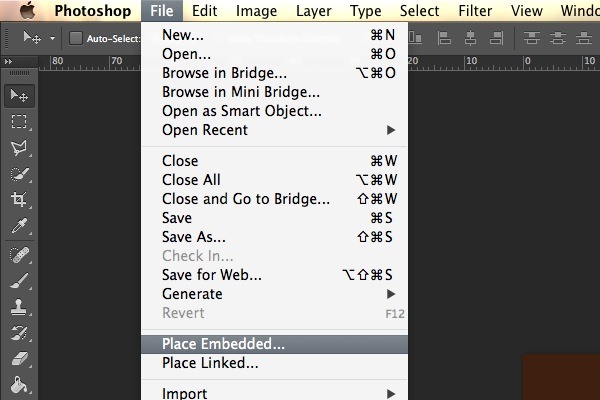Expand the Generate submenu
600x400 pixels.
(274, 294)
